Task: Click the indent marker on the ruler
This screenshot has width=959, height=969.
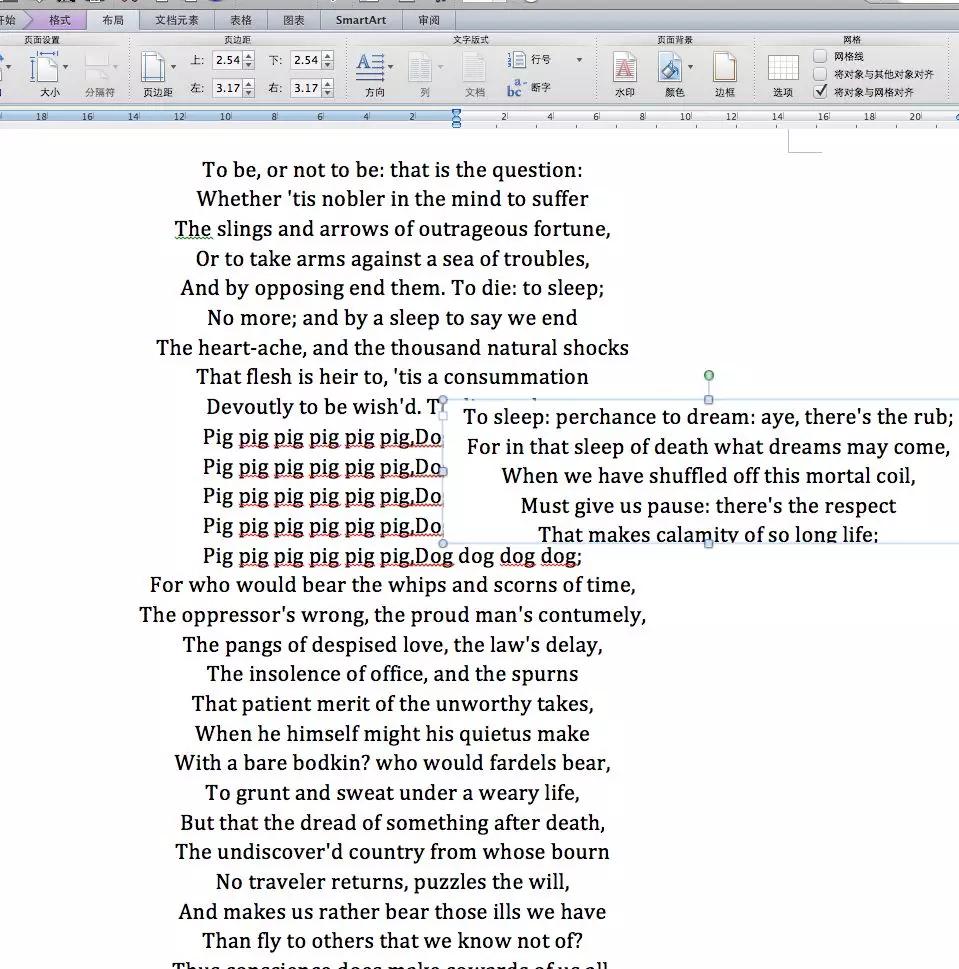Action: [x=457, y=118]
